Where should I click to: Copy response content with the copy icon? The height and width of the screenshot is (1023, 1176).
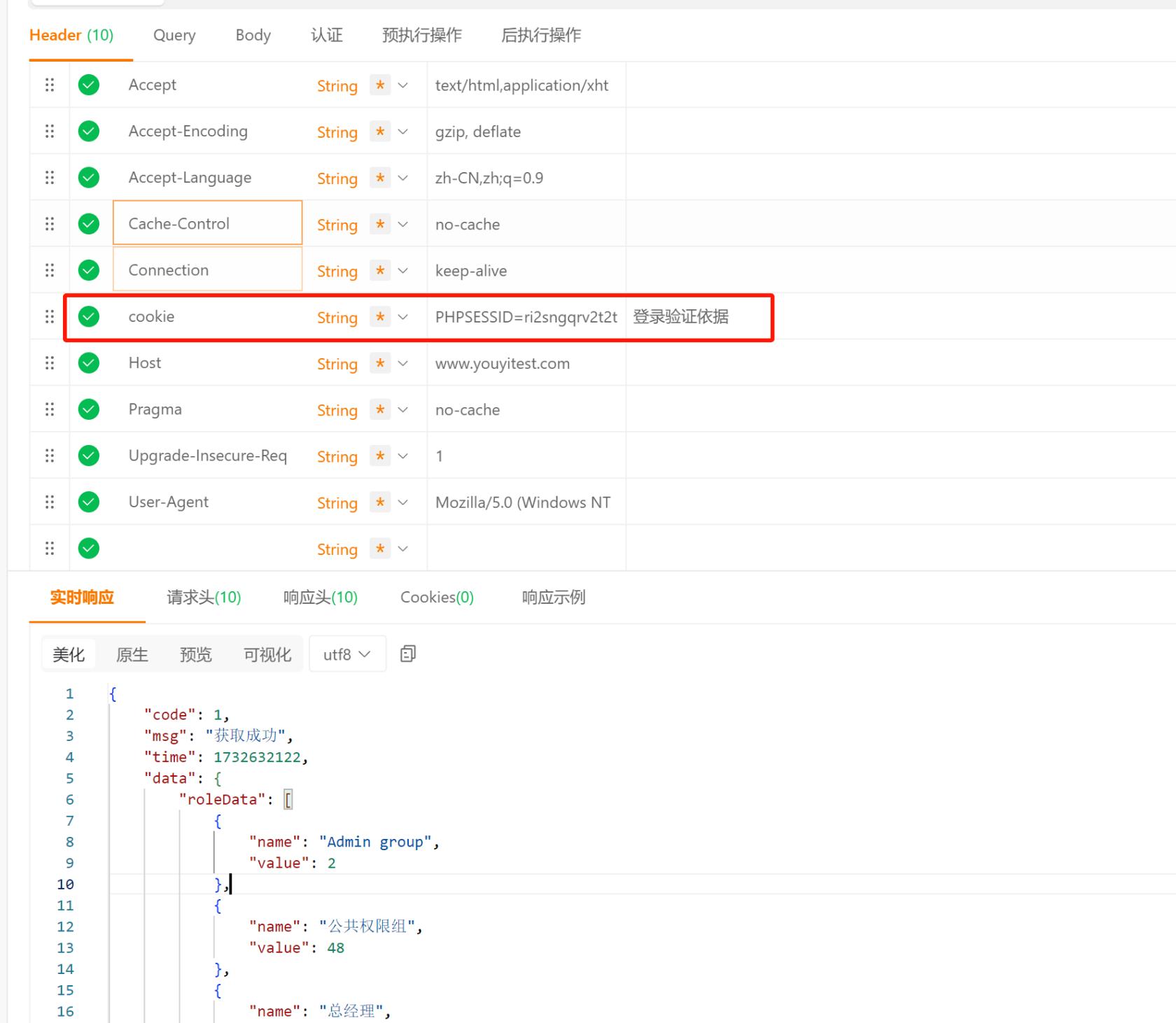408,654
